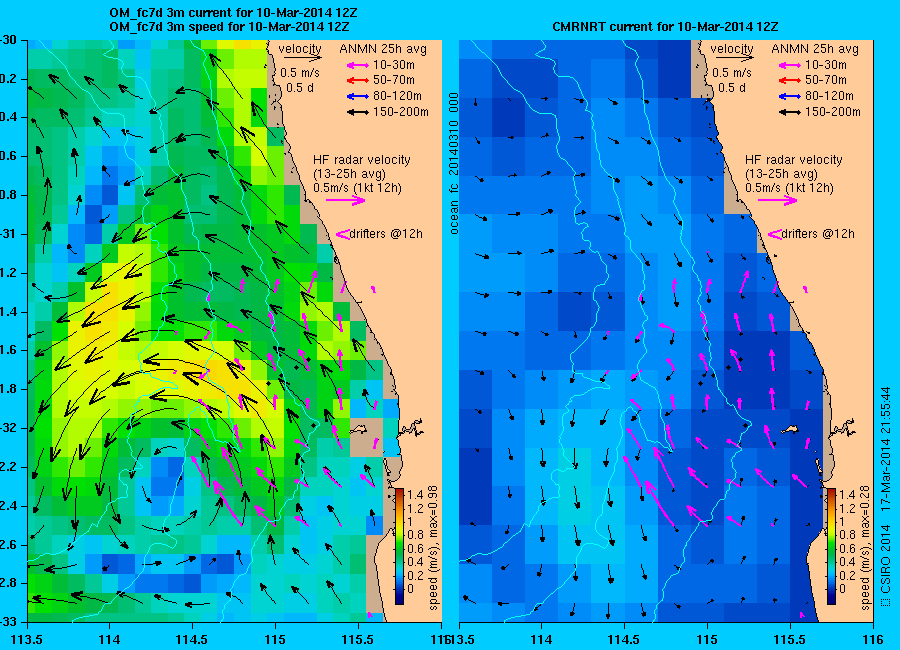Click magenta 10-30m arrow in left legend
This screenshot has height=650, width=900.
tap(358, 65)
